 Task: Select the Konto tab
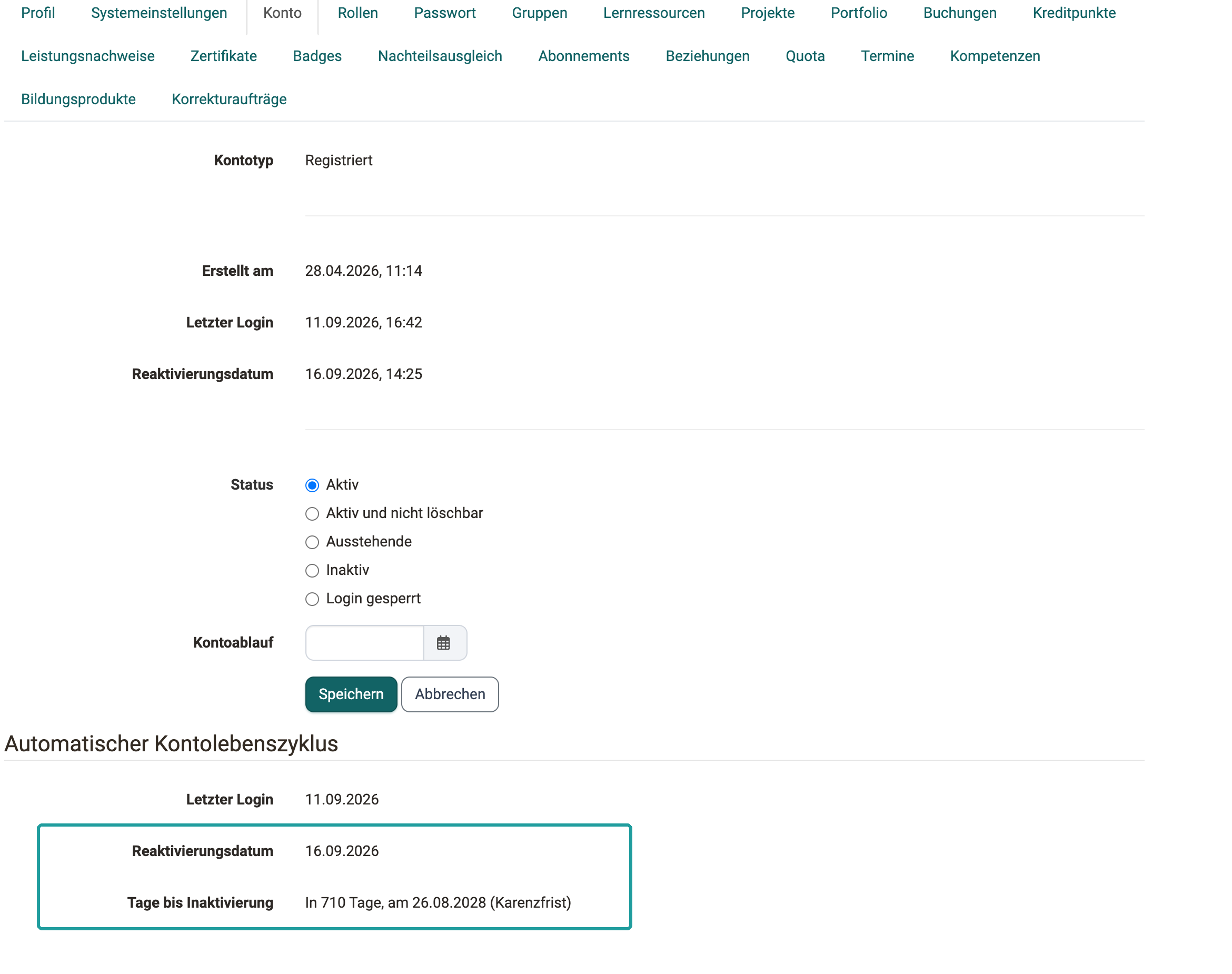coord(282,13)
